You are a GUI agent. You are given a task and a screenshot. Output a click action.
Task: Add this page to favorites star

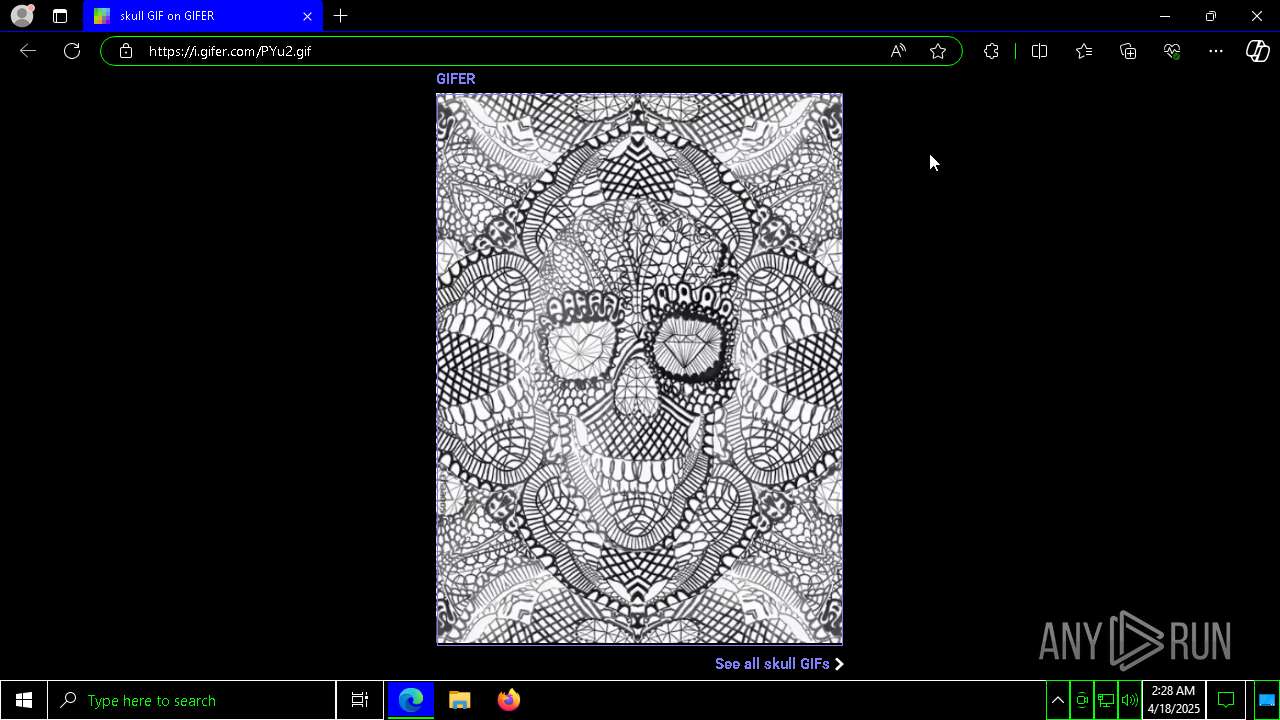coord(938,51)
